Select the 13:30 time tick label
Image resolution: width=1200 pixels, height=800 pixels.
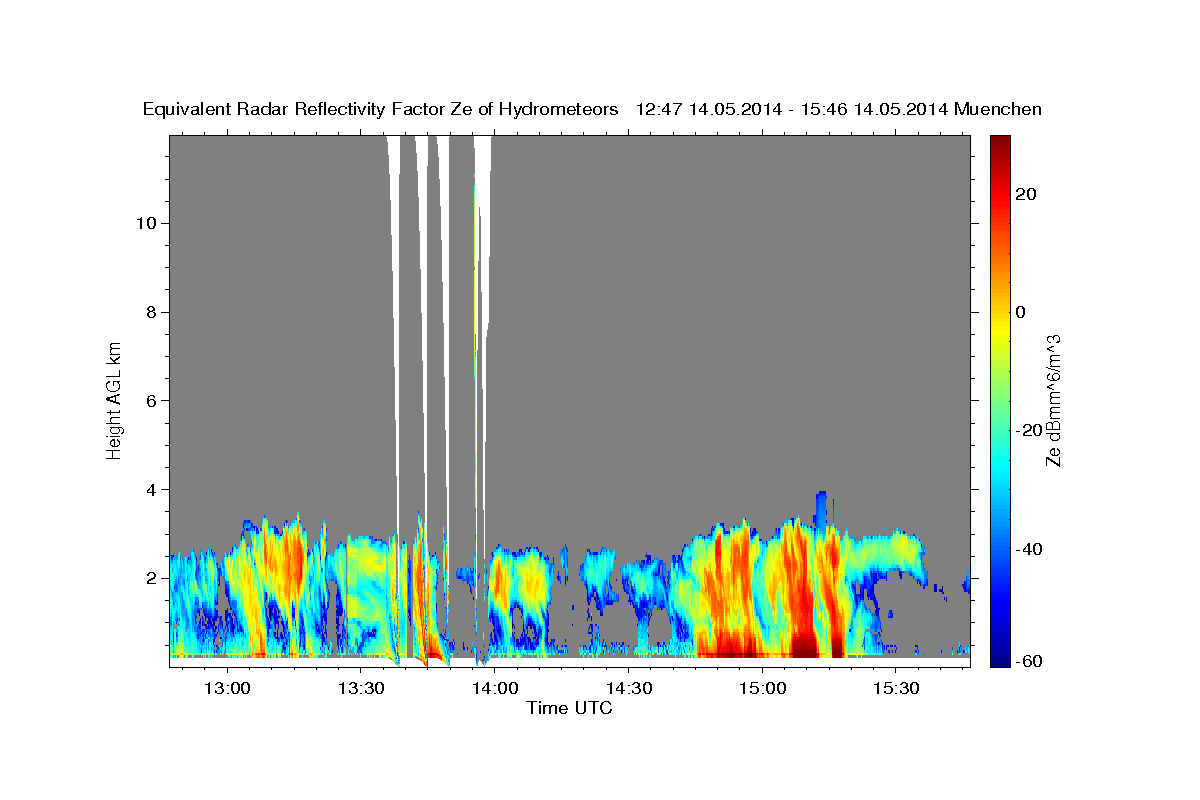pyautogui.click(x=361, y=688)
